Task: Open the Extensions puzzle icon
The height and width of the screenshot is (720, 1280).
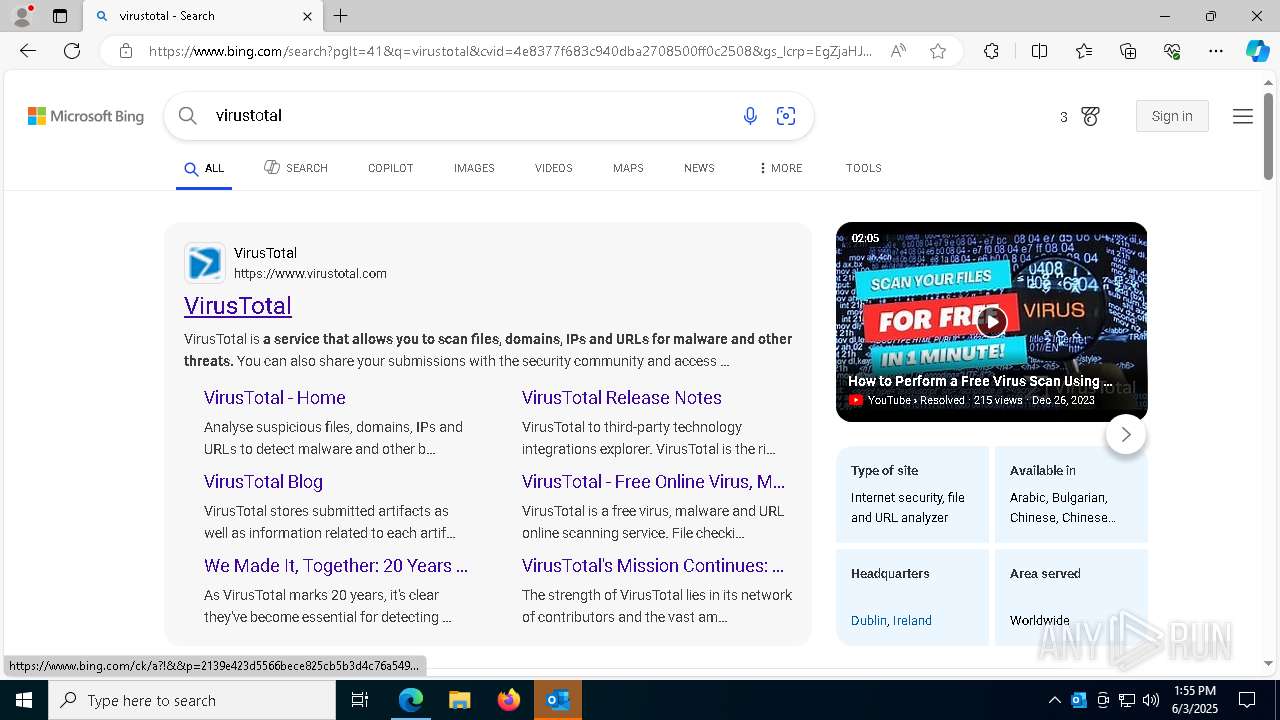Action: 991,51
